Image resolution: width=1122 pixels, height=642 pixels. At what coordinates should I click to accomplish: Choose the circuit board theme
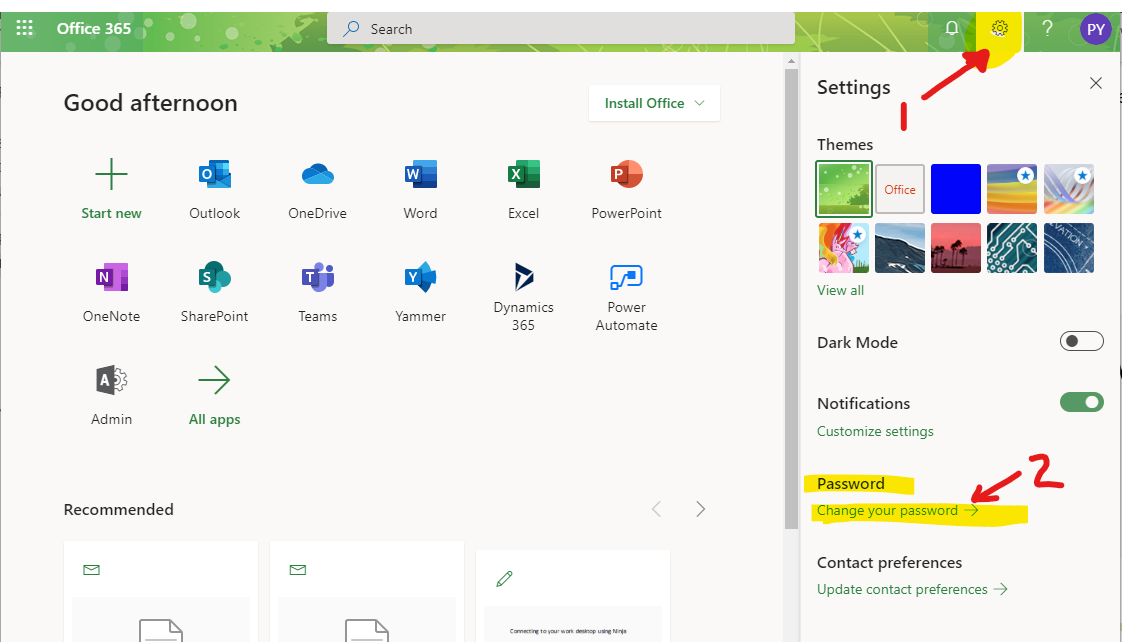[x=1012, y=248]
